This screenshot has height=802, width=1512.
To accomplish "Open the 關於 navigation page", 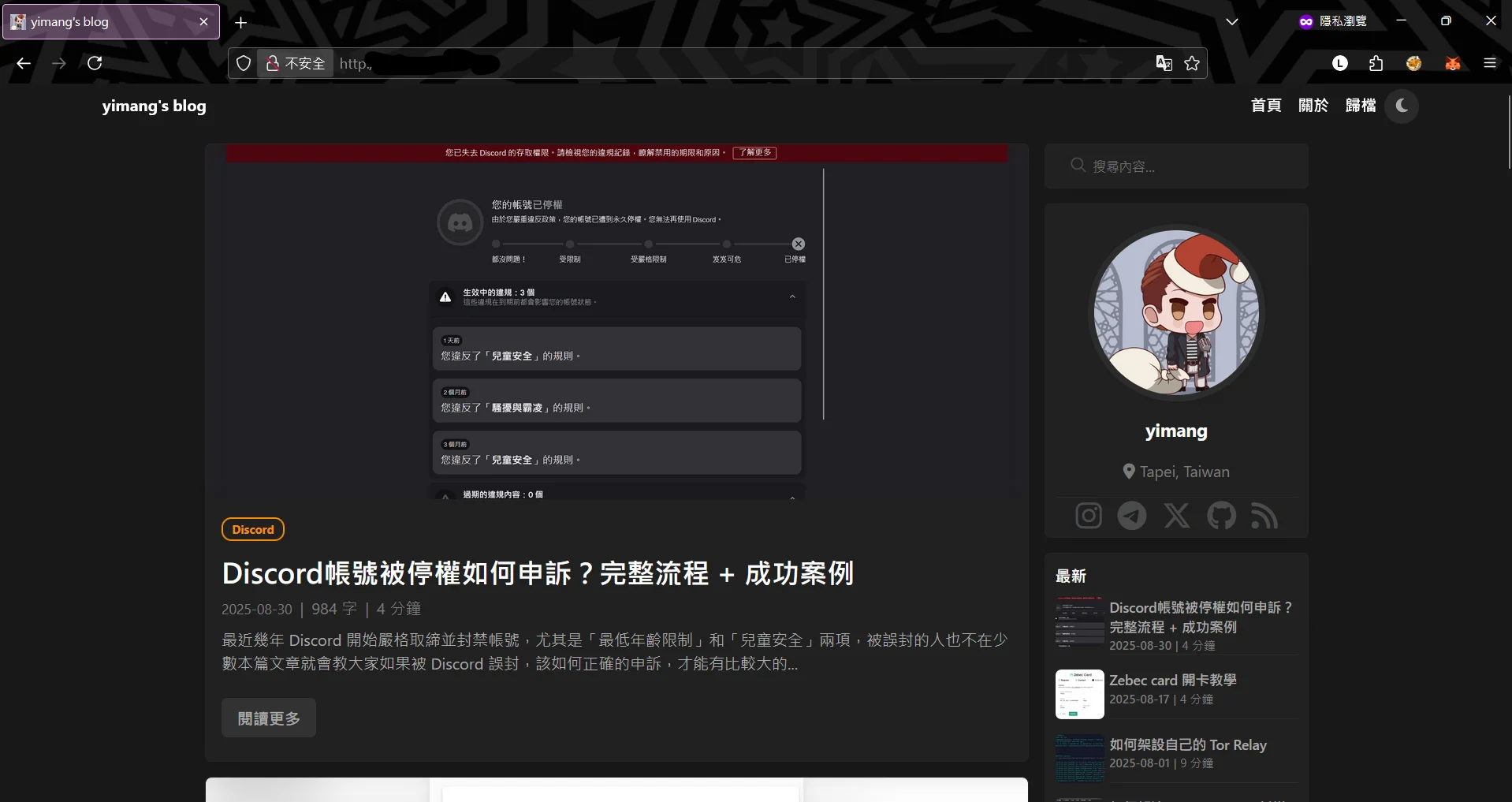I will point(1313,106).
